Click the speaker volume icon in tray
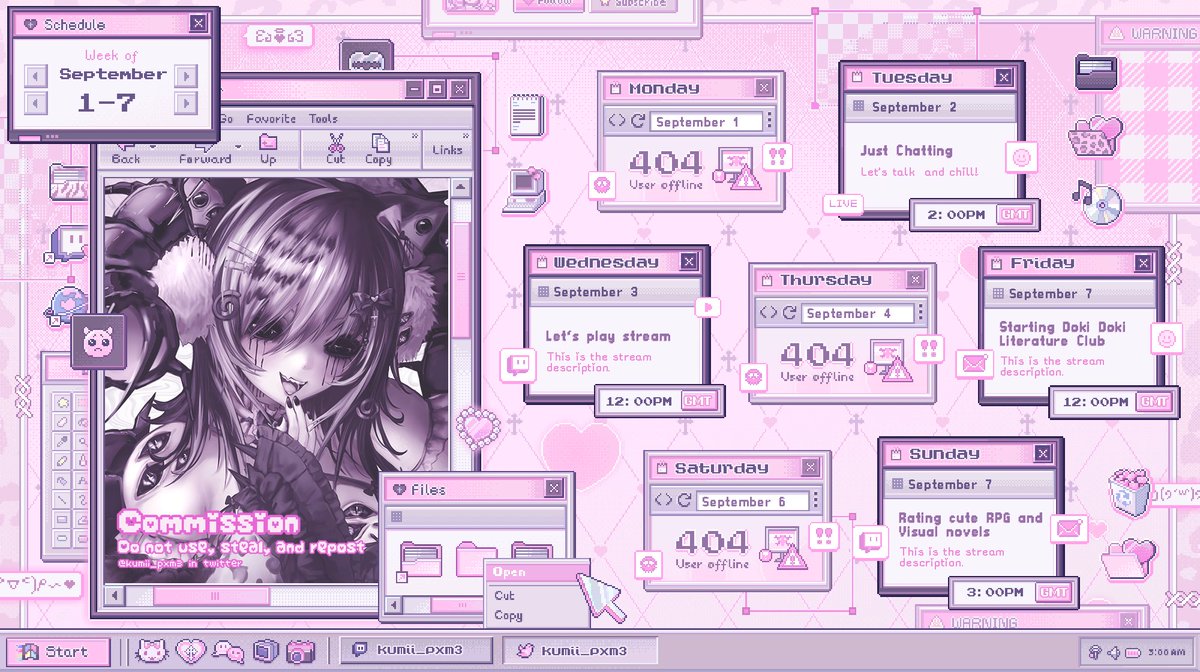This screenshot has height=672, width=1200. (1115, 652)
